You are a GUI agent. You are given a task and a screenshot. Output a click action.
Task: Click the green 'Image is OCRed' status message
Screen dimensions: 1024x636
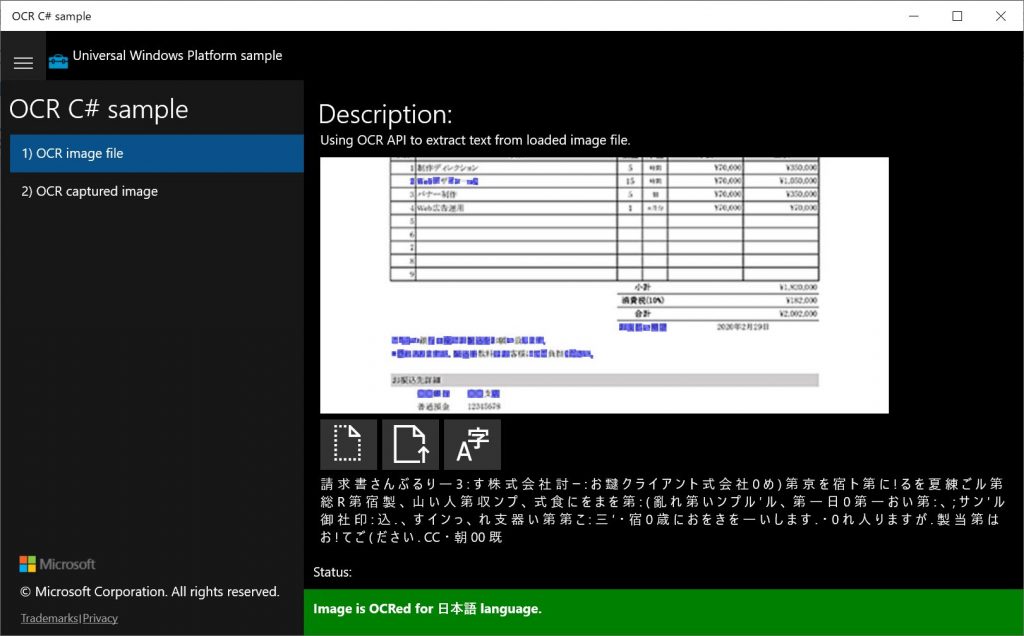427,609
